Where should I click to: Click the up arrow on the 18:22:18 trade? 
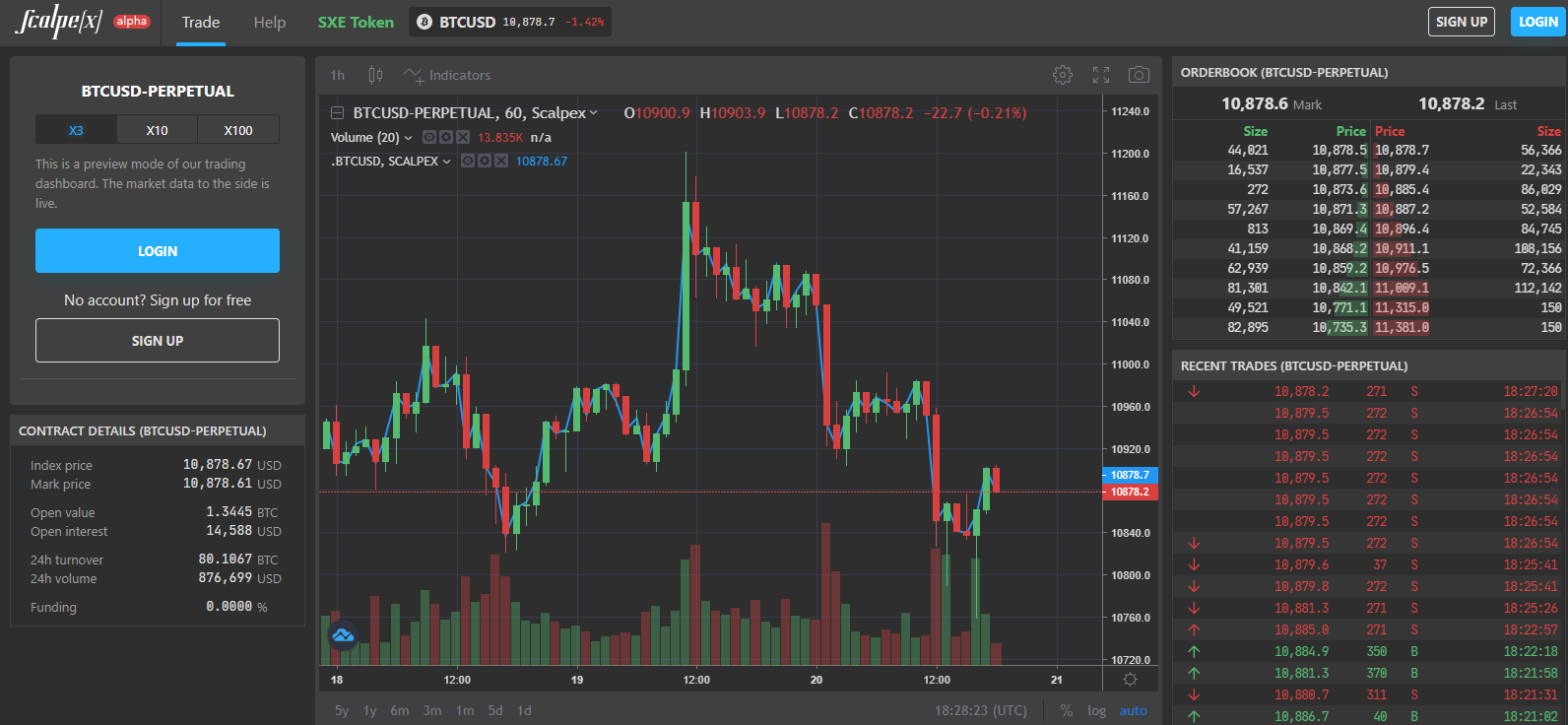(1194, 652)
